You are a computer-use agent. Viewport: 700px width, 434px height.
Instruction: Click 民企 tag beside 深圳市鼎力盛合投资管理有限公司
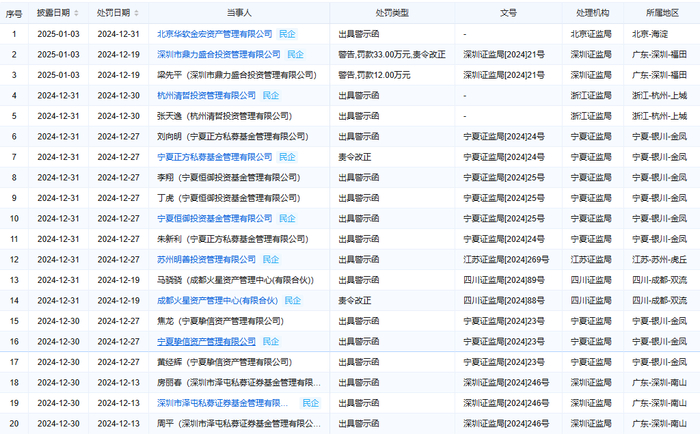pyautogui.click(x=295, y=54)
